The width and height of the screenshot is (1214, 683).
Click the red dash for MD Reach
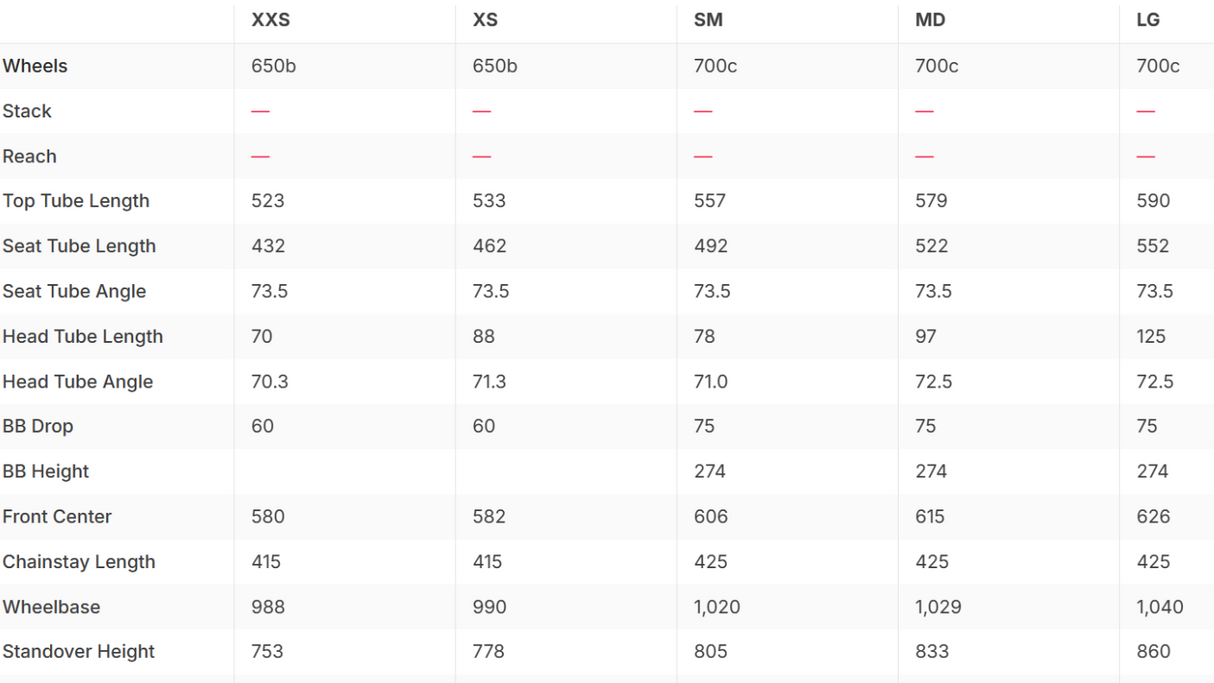point(925,156)
